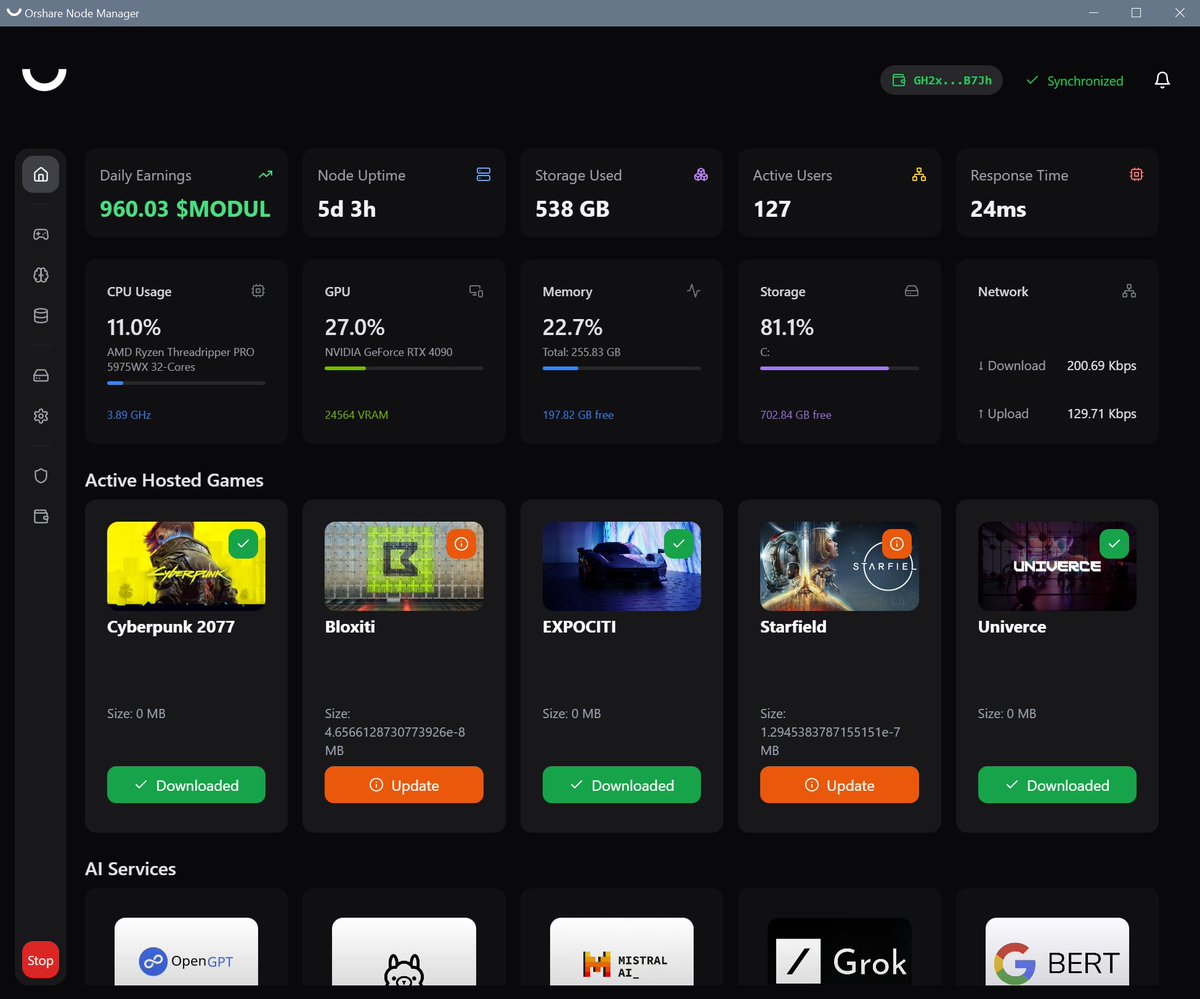This screenshot has width=1200, height=999.
Task: Click the CPU Usage progress bar
Action: click(186, 383)
